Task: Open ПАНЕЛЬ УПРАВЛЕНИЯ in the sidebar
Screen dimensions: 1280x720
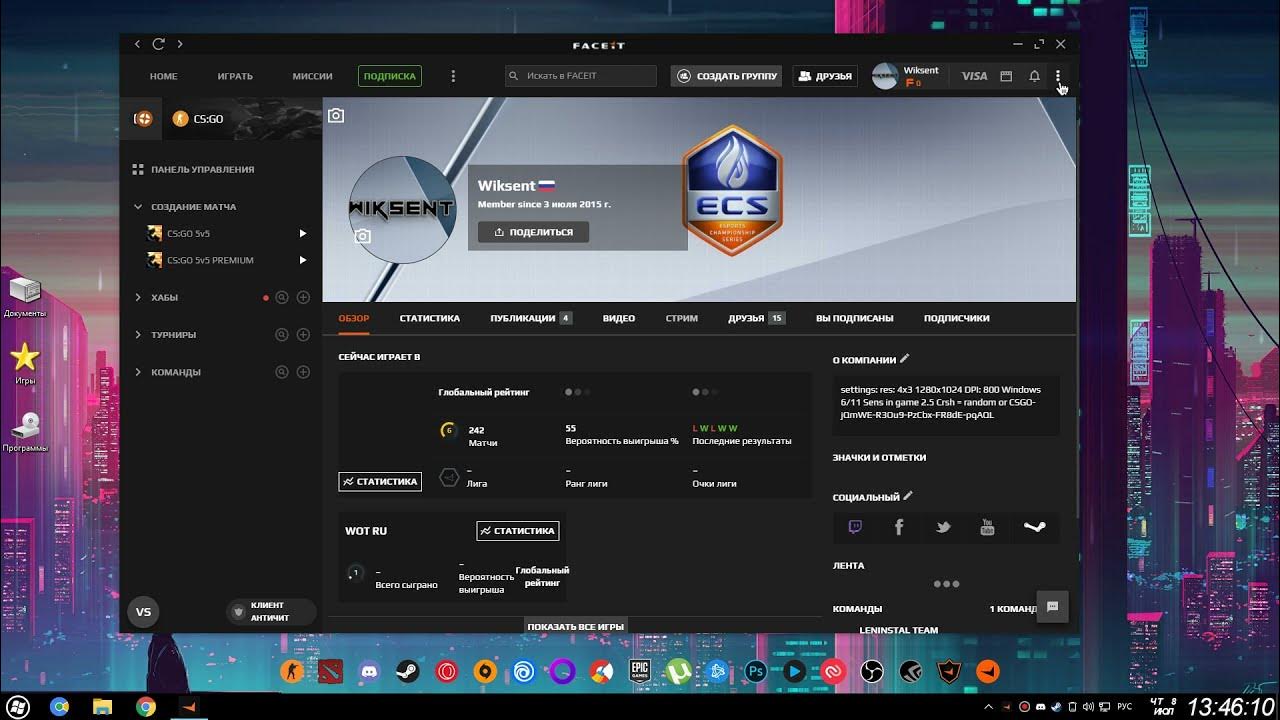Action: tap(193, 170)
